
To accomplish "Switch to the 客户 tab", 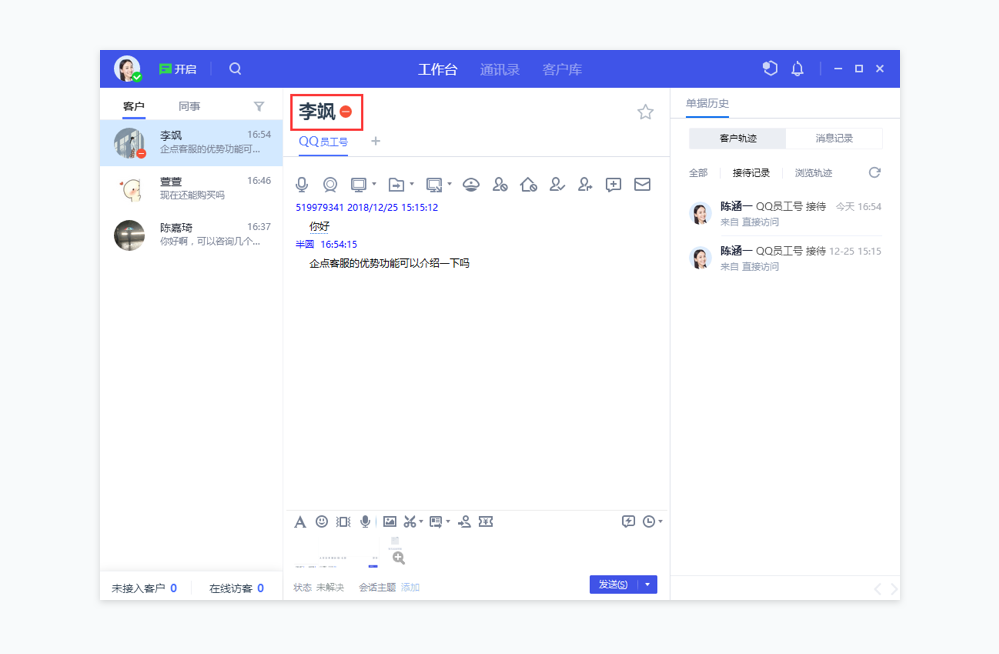I will [134, 106].
